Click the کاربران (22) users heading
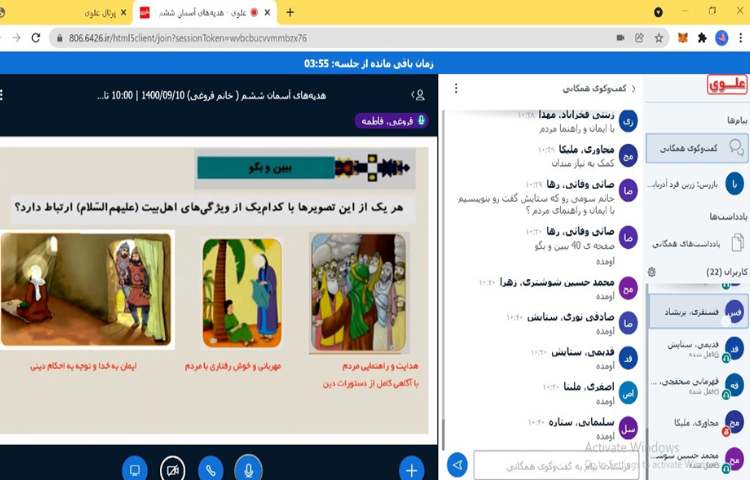The image size is (750, 480). (x=727, y=272)
